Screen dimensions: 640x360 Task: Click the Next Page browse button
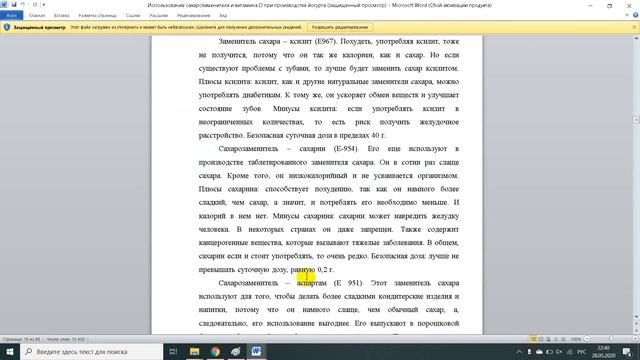(x=636, y=331)
